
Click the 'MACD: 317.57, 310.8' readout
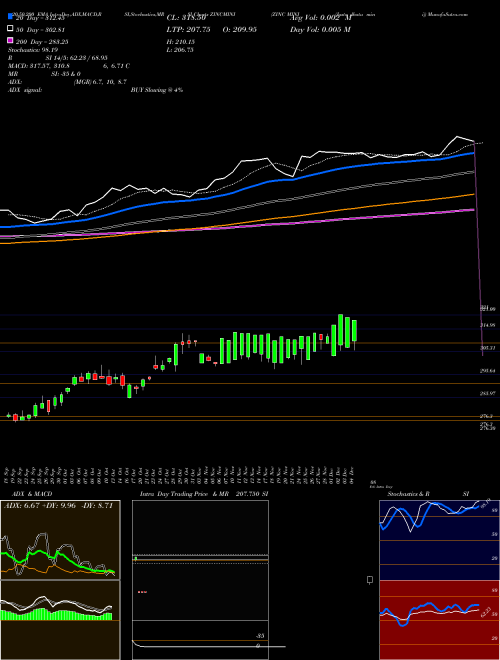[x=39, y=66]
